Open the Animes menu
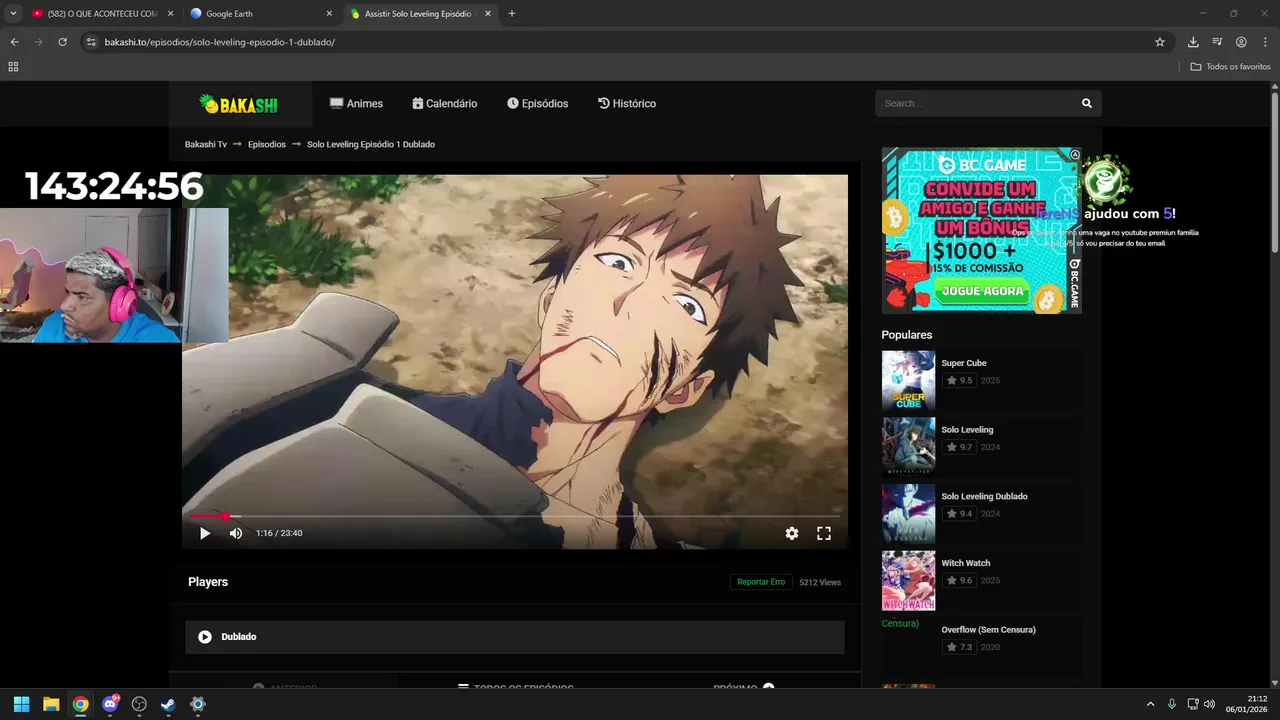Image resolution: width=1280 pixels, height=720 pixels. (356, 104)
